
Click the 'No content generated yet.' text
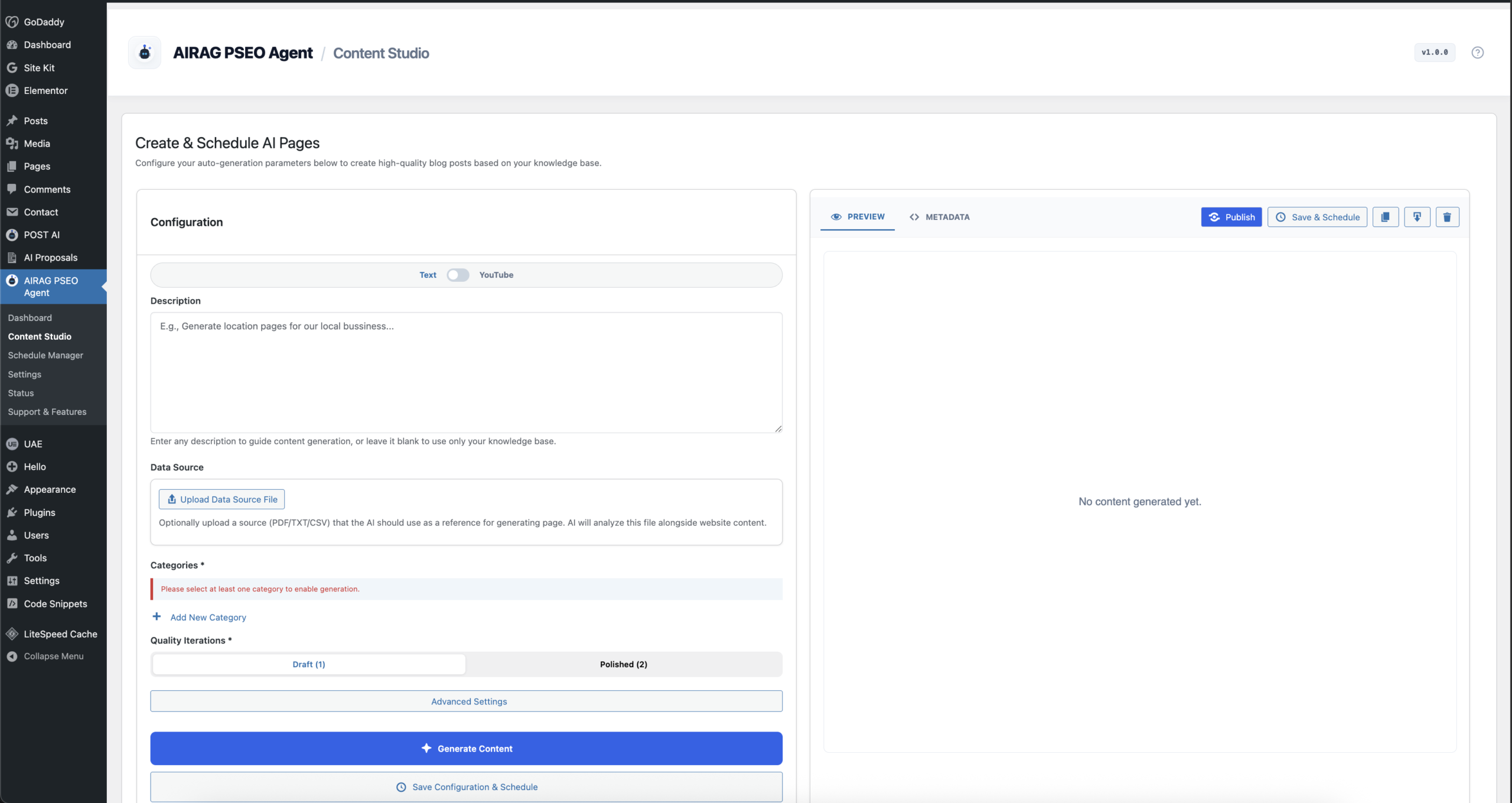(x=1139, y=502)
